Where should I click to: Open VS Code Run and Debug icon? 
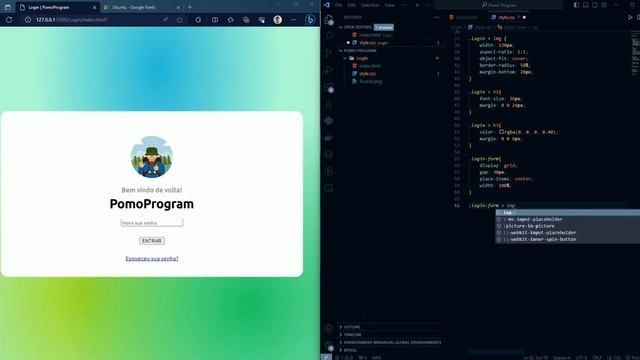(x=329, y=70)
